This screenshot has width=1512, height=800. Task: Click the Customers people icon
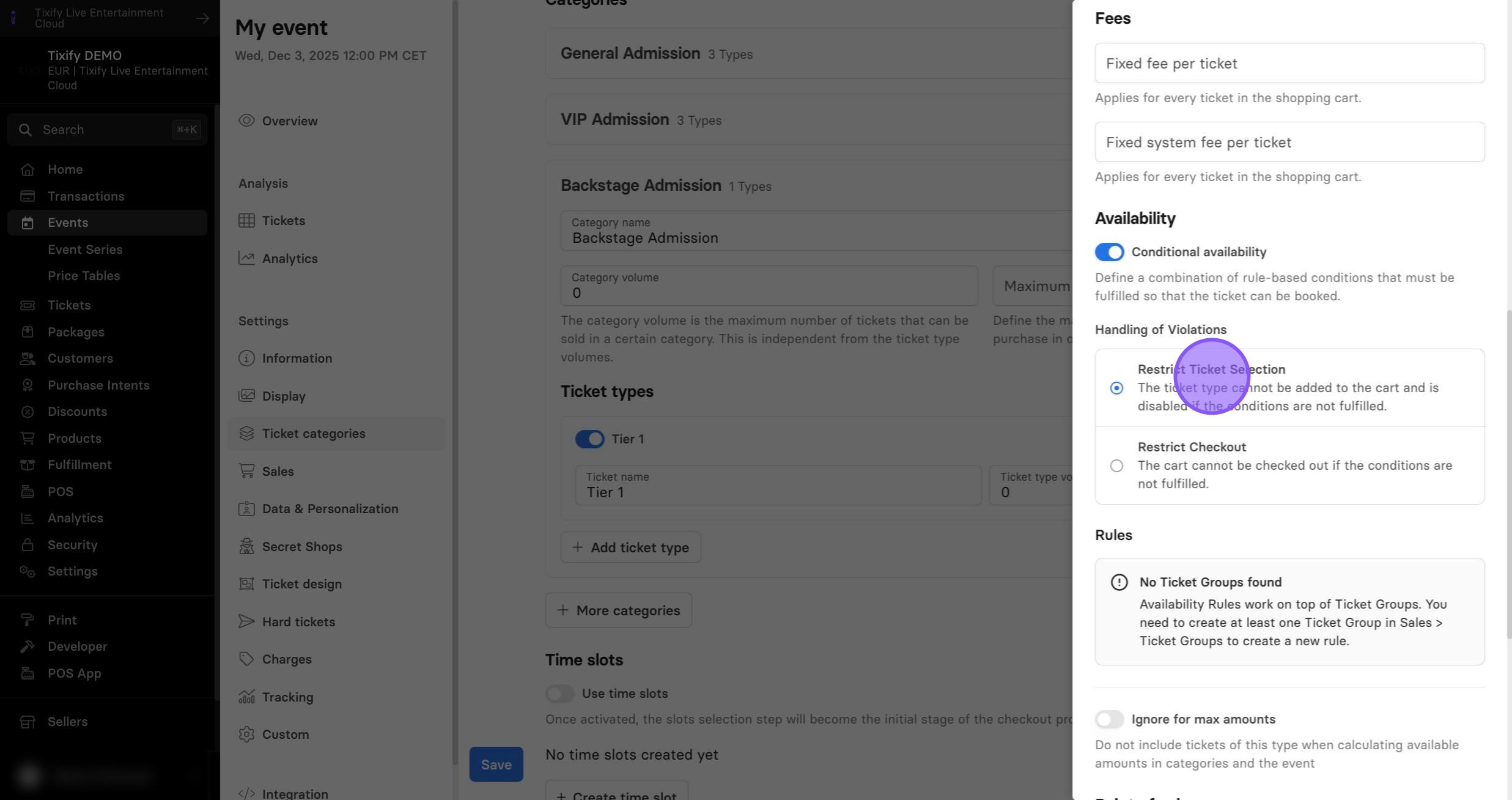pos(27,358)
